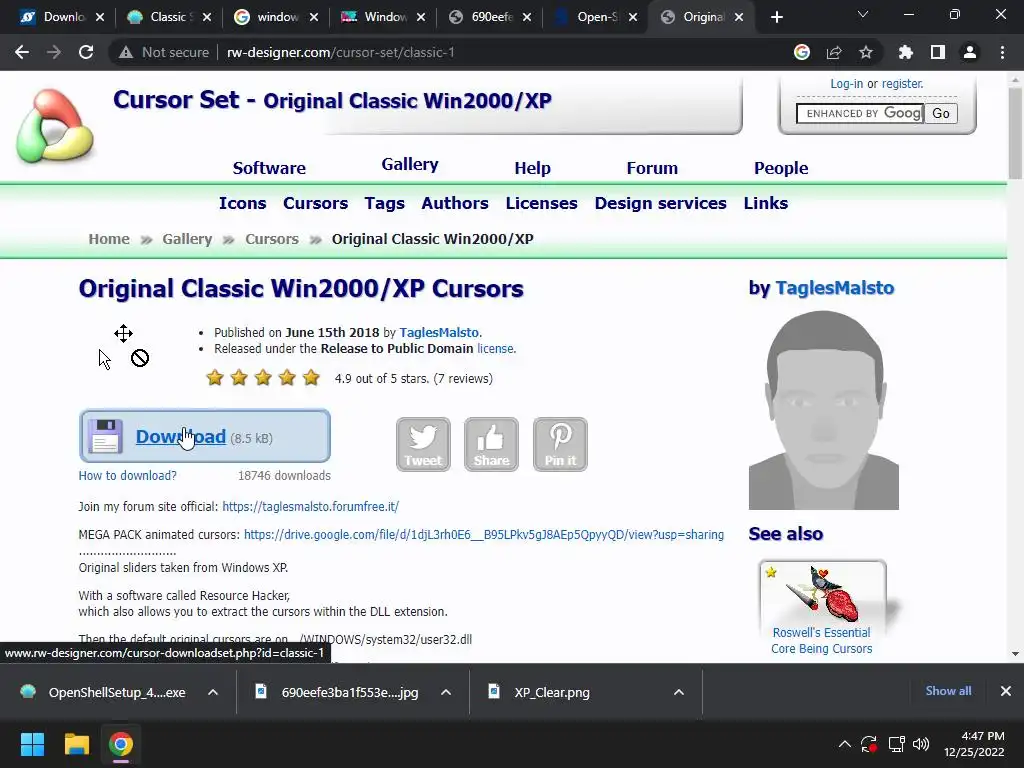
Task: Close the downloads bar
Action: [x=1006, y=691]
